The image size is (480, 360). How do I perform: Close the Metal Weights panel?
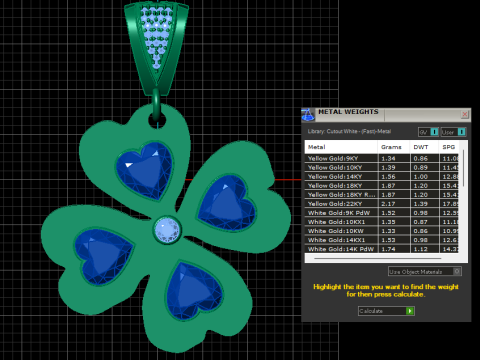coord(465,114)
